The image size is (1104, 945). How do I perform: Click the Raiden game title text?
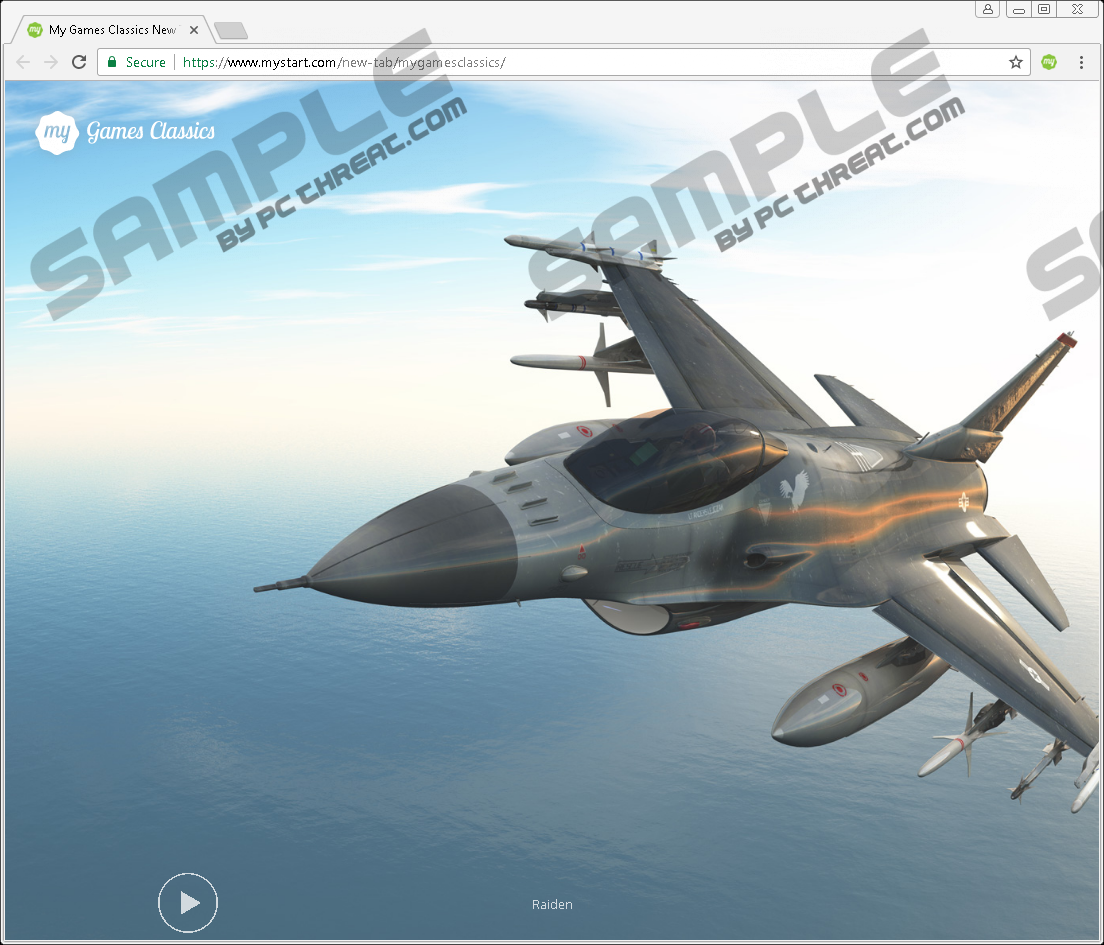point(552,904)
